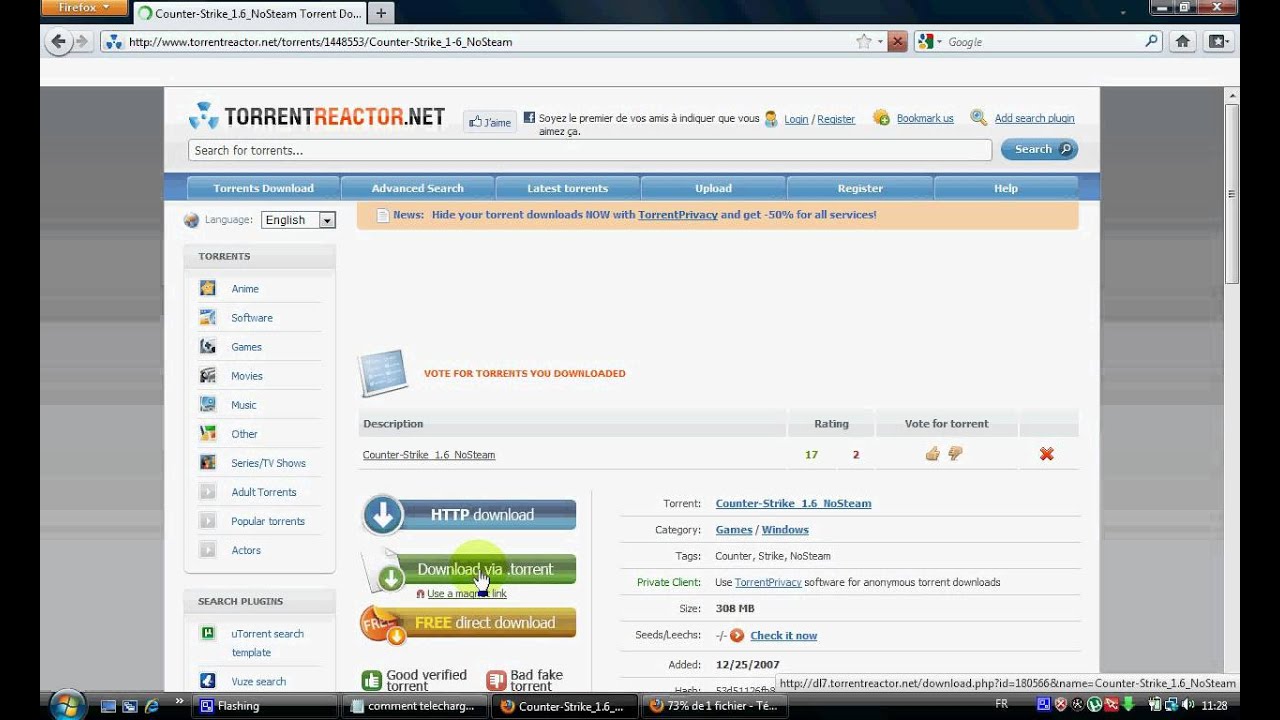Open the Windows category link

click(785, 529)
